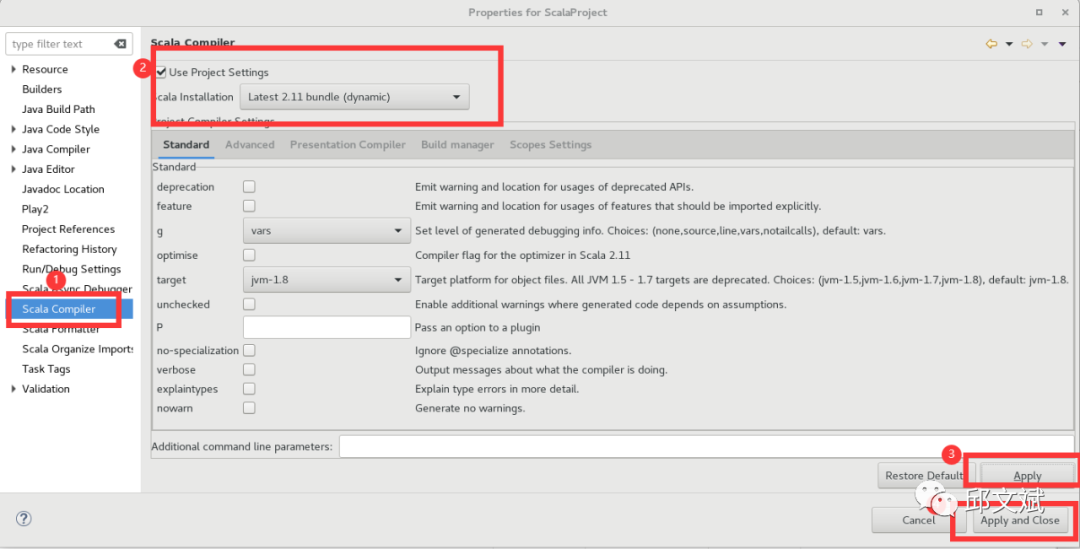
Task: Enable the feature warnings checkbox
Action: [x=249, y=205]
